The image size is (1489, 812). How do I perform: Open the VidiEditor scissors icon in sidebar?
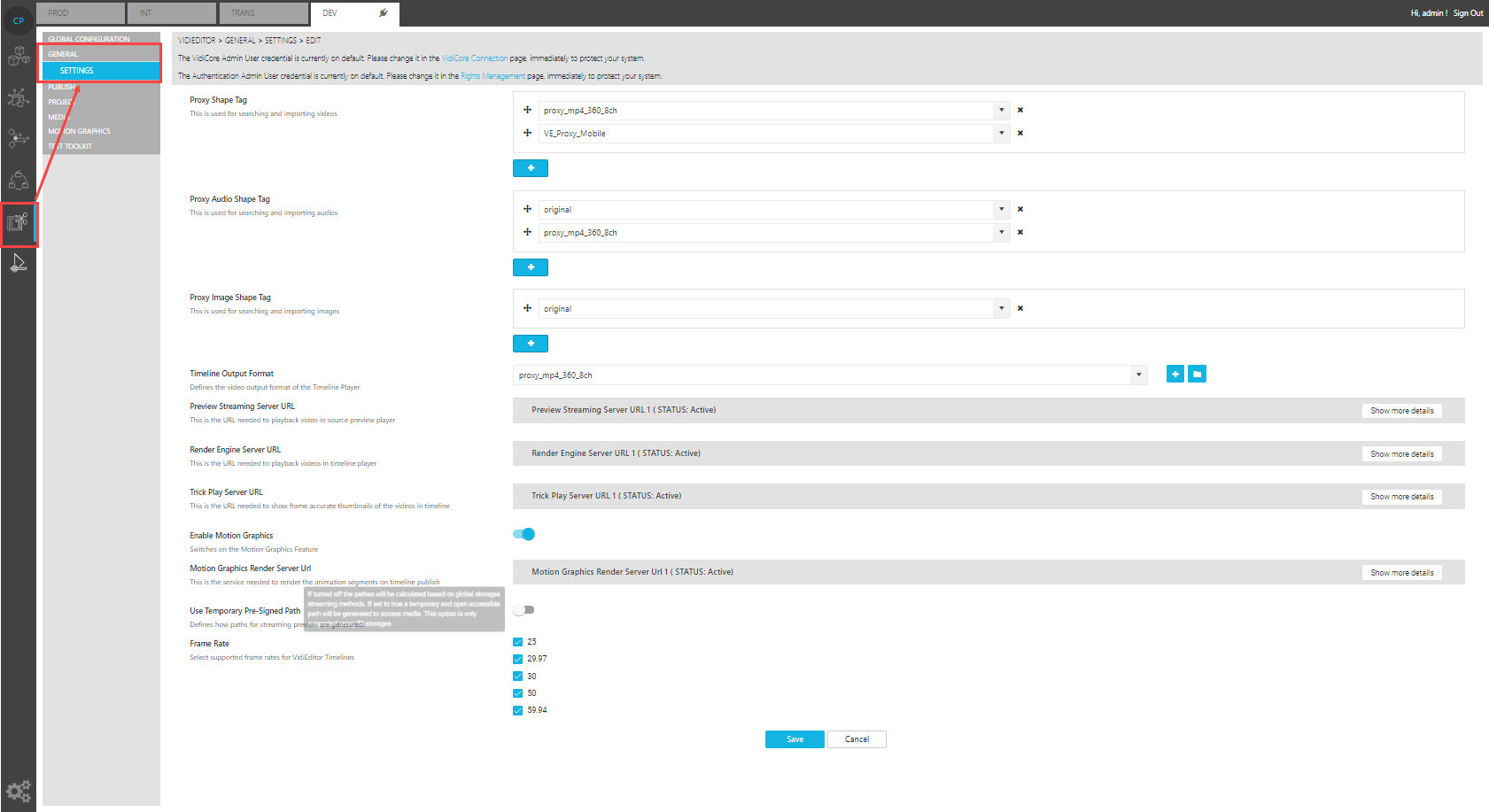(19, 222)
